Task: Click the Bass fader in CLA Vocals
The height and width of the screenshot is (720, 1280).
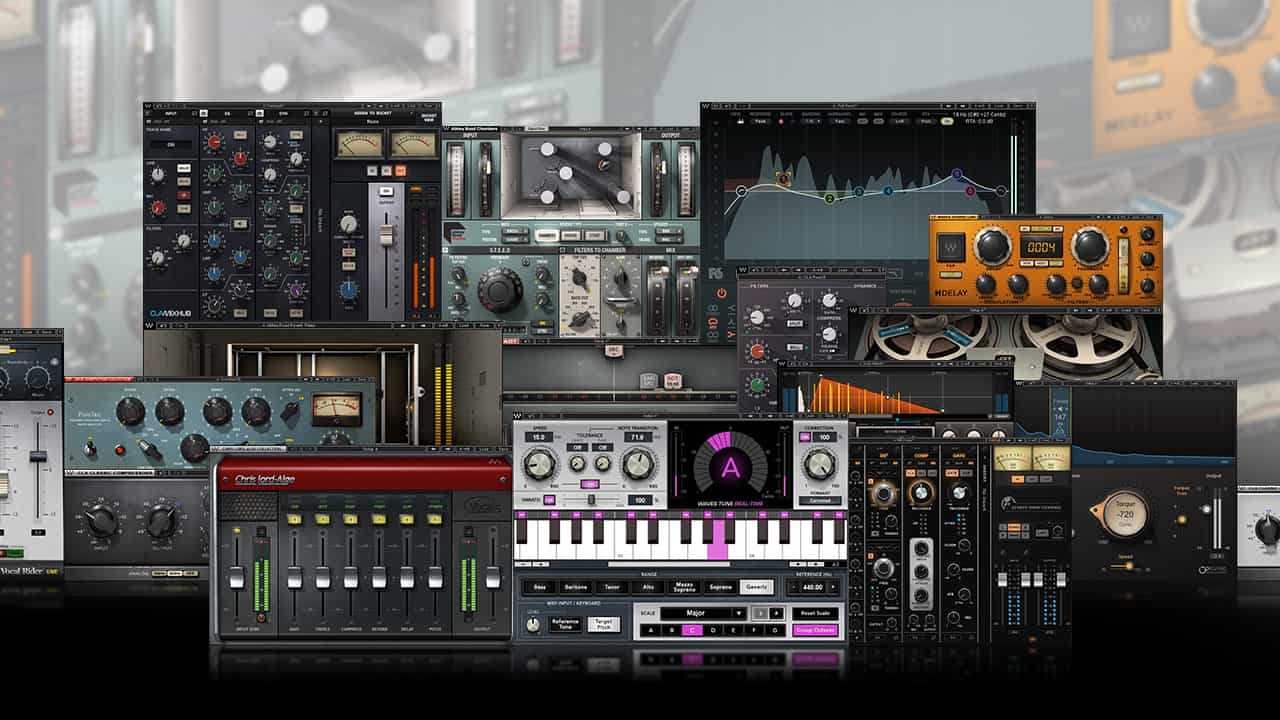Action: [295, 577]
